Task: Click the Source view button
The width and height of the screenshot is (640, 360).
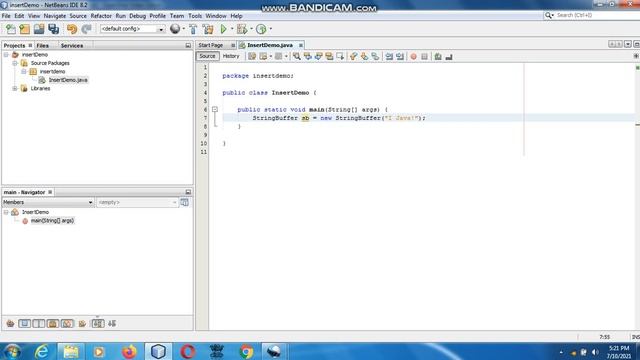Action: coord(207,56)
